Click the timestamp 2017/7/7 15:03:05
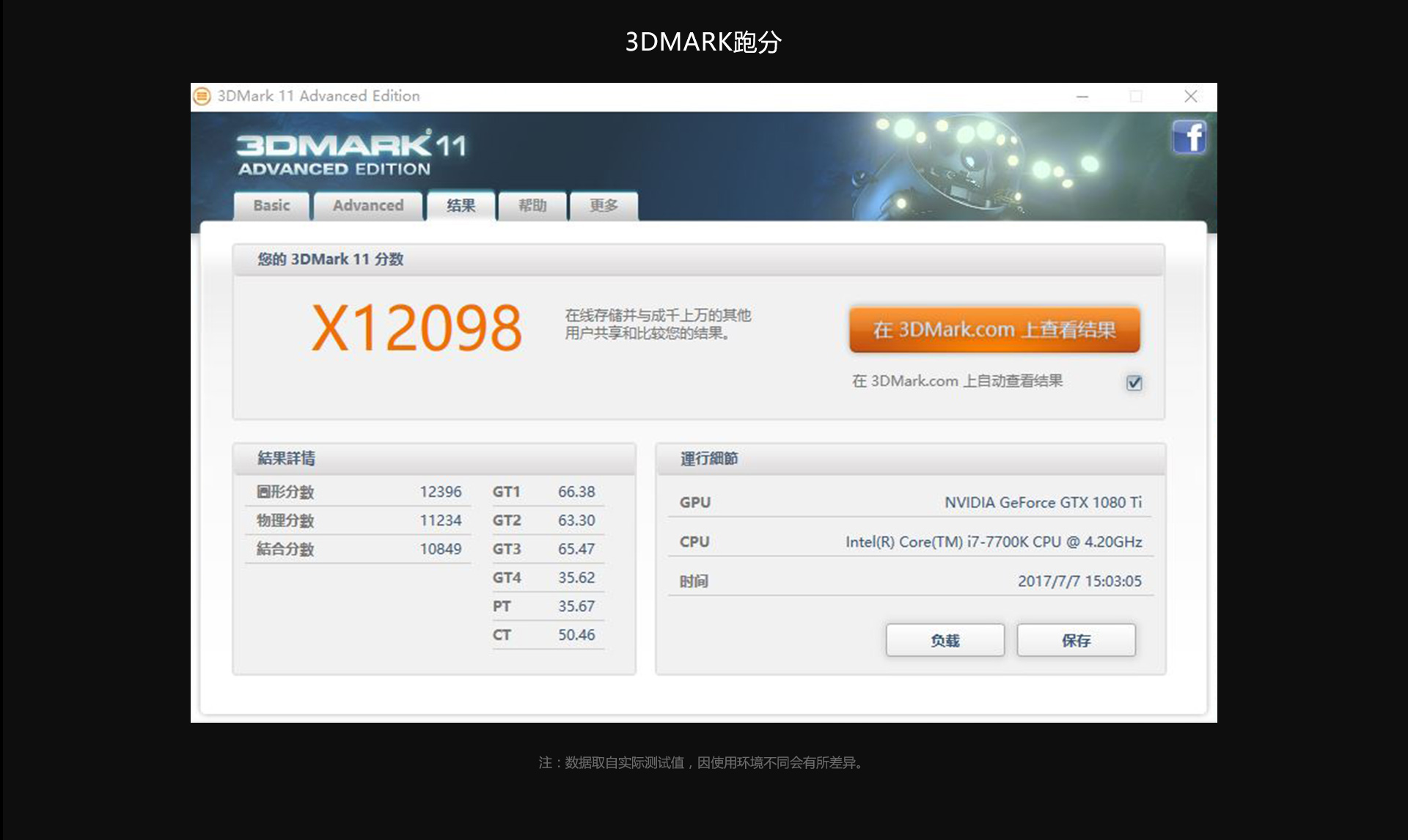The height and width of the screenshot is (840, 1408). click(1079, 581)
